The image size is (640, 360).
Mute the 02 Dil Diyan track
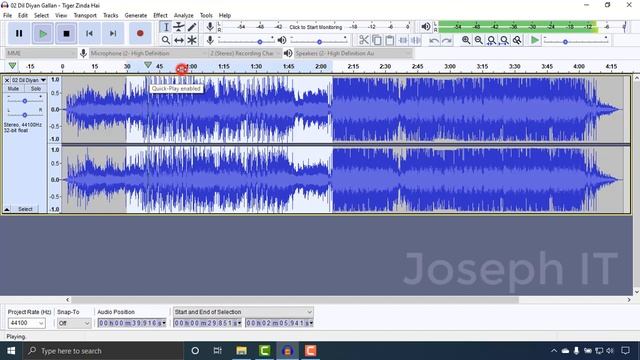(x=13, y=89)
